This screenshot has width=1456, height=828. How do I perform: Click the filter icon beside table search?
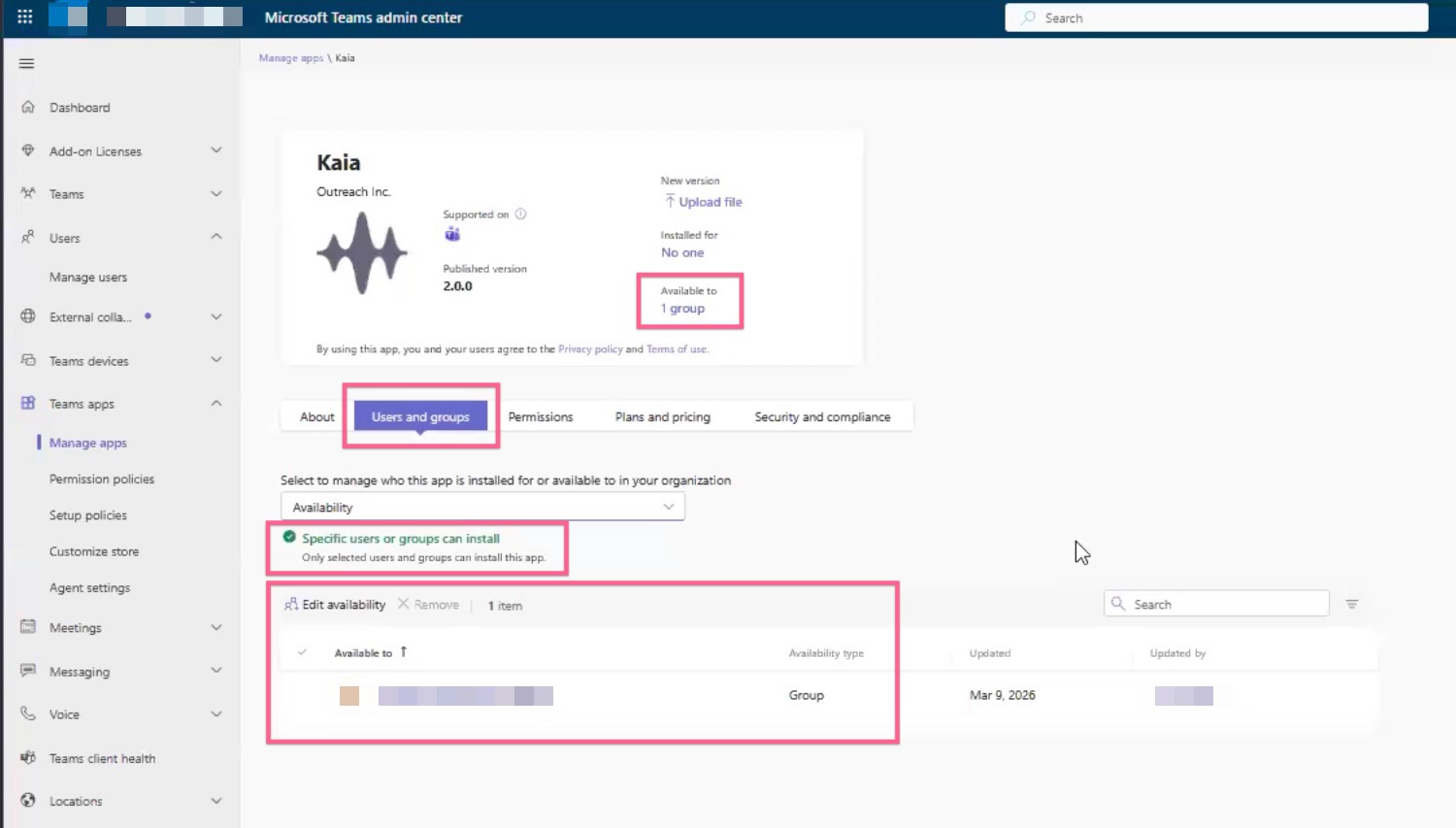1352,604
